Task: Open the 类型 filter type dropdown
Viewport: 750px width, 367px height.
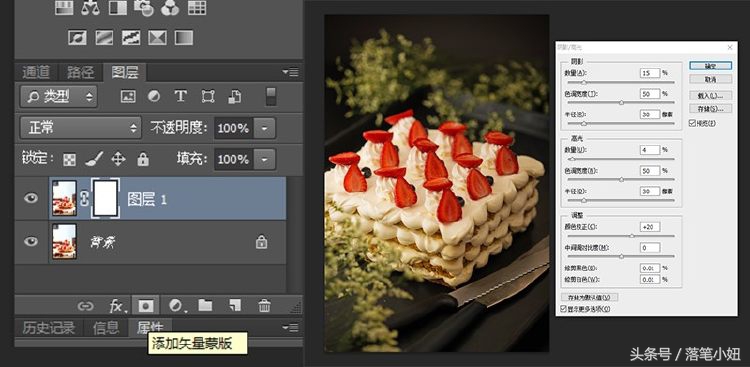Action: [x=58, y=97]
